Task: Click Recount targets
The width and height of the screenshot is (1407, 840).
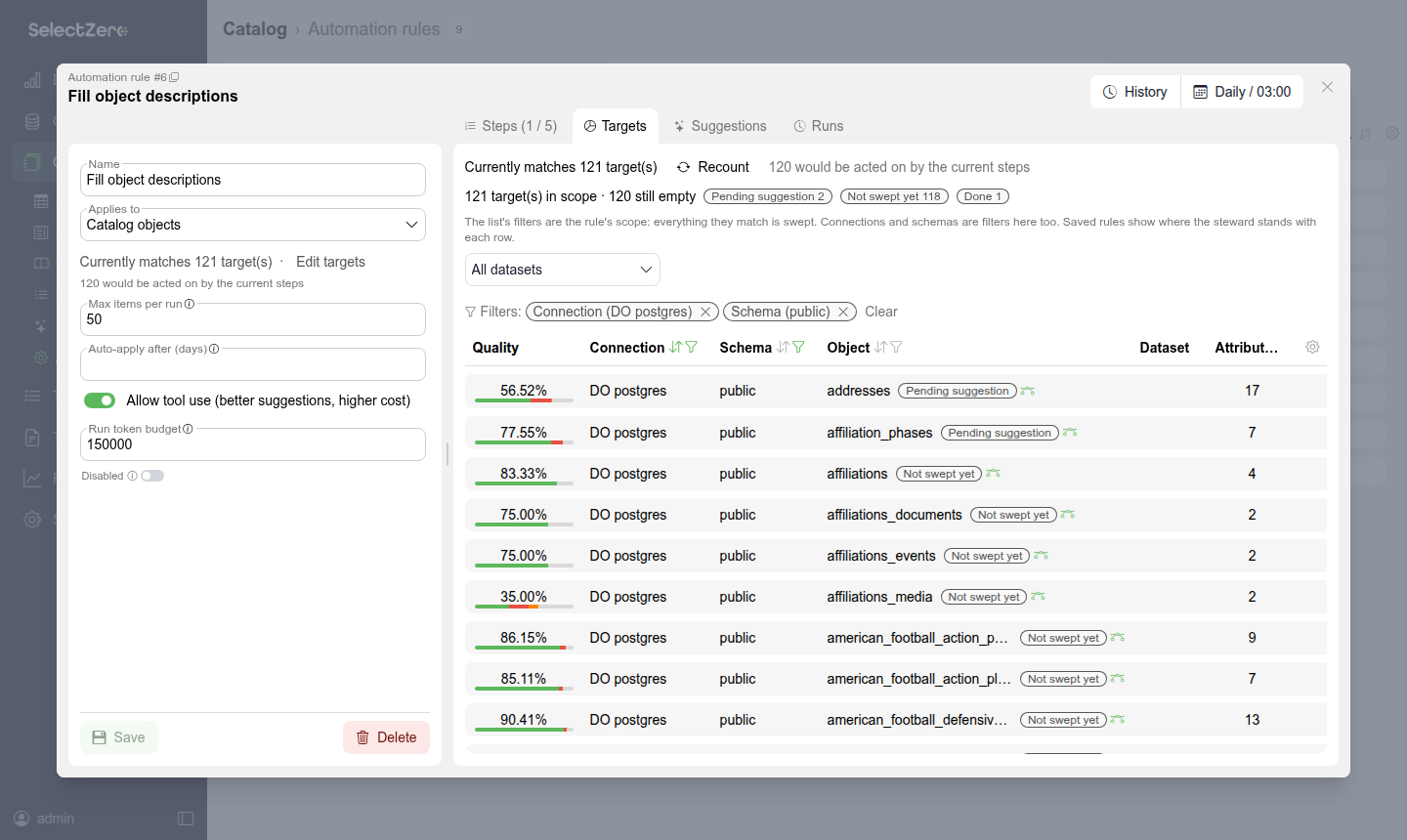Action: 713,167
